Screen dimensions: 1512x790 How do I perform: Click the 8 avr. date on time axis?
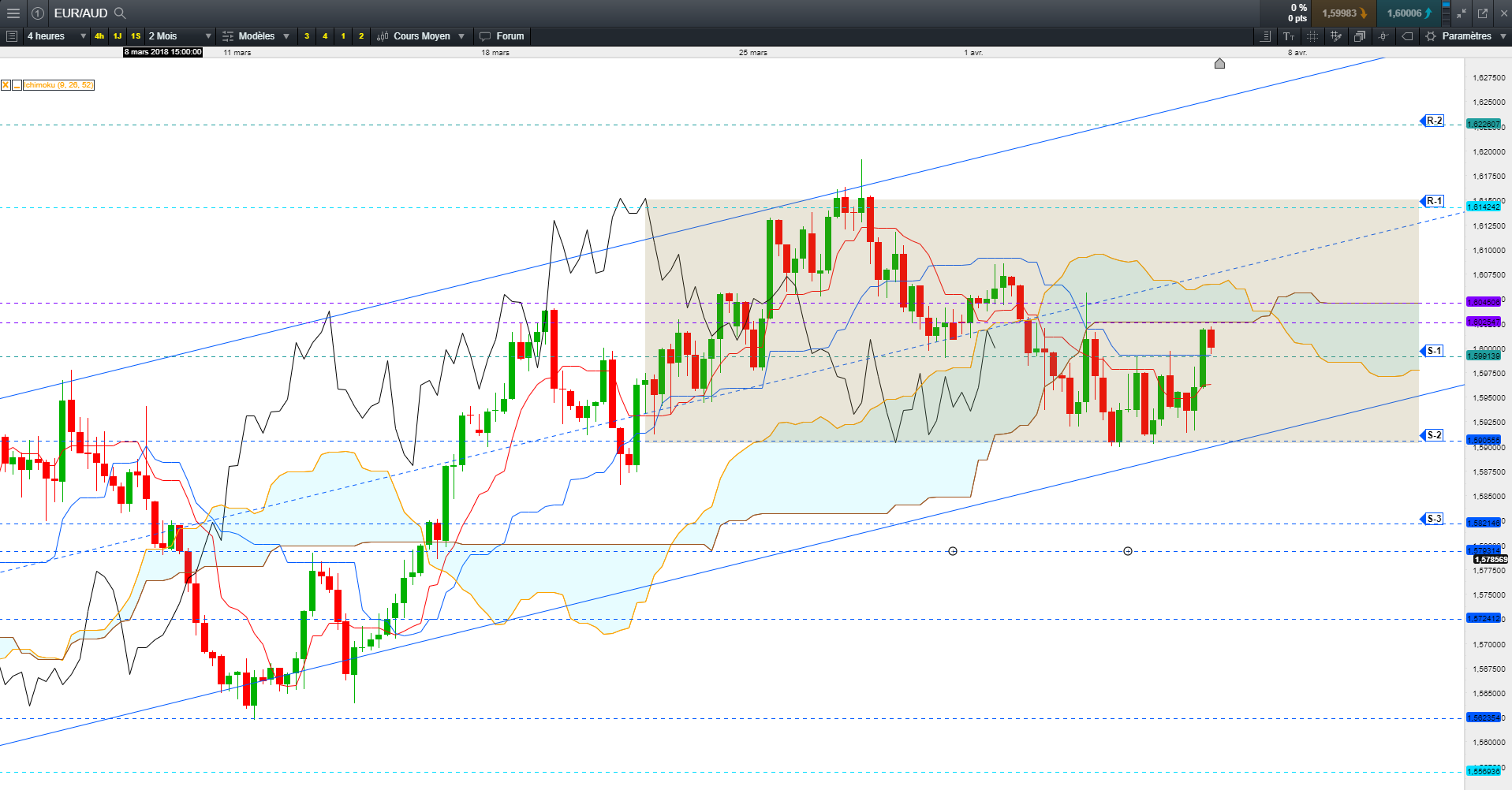(1297, 53)
